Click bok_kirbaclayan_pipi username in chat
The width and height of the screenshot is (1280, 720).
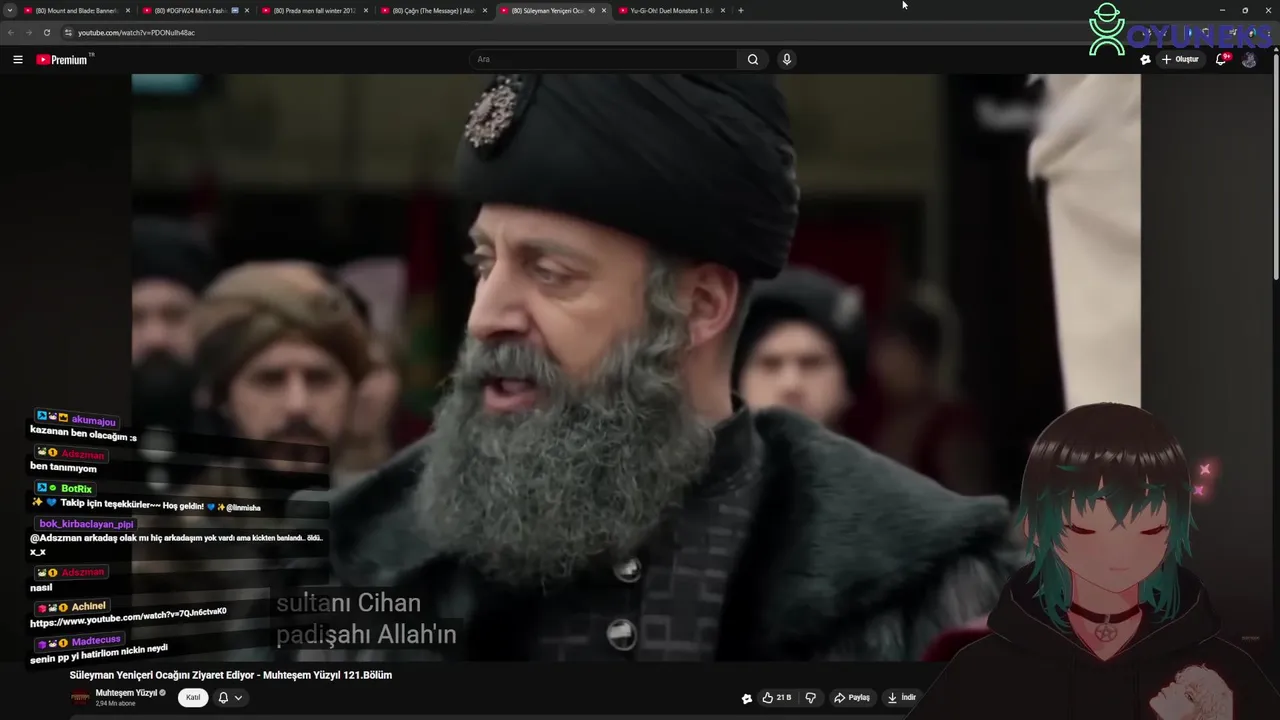pyautogui.click(x=86, y=524)
